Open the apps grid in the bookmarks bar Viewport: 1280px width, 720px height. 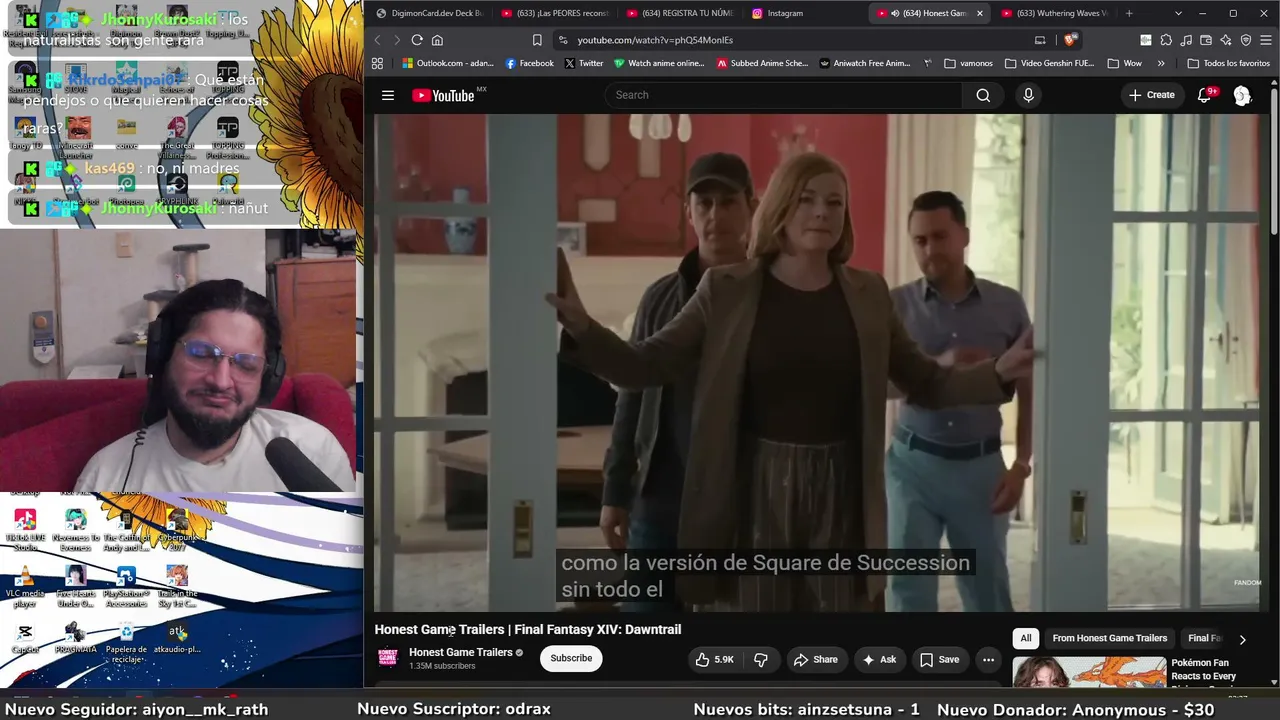[x=377, y=63]
